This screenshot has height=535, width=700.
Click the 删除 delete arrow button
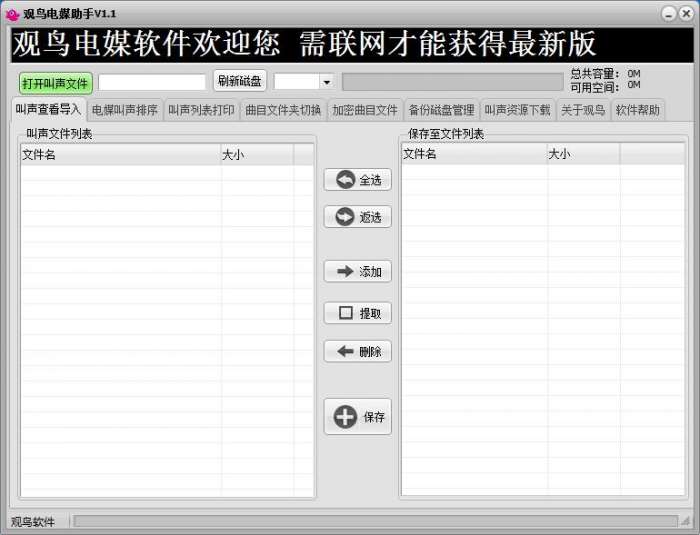[x=358, y=351]
